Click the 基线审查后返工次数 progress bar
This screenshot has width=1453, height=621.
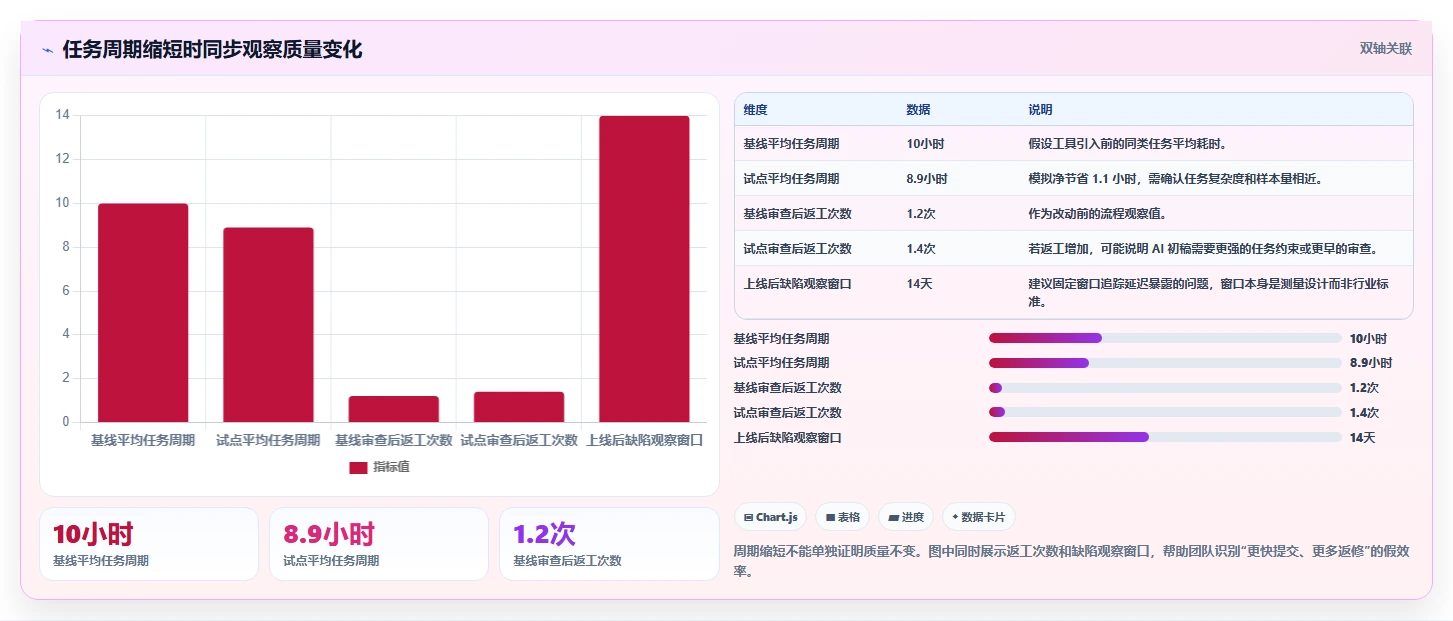pyautogui.click(x=1165, y=388)
